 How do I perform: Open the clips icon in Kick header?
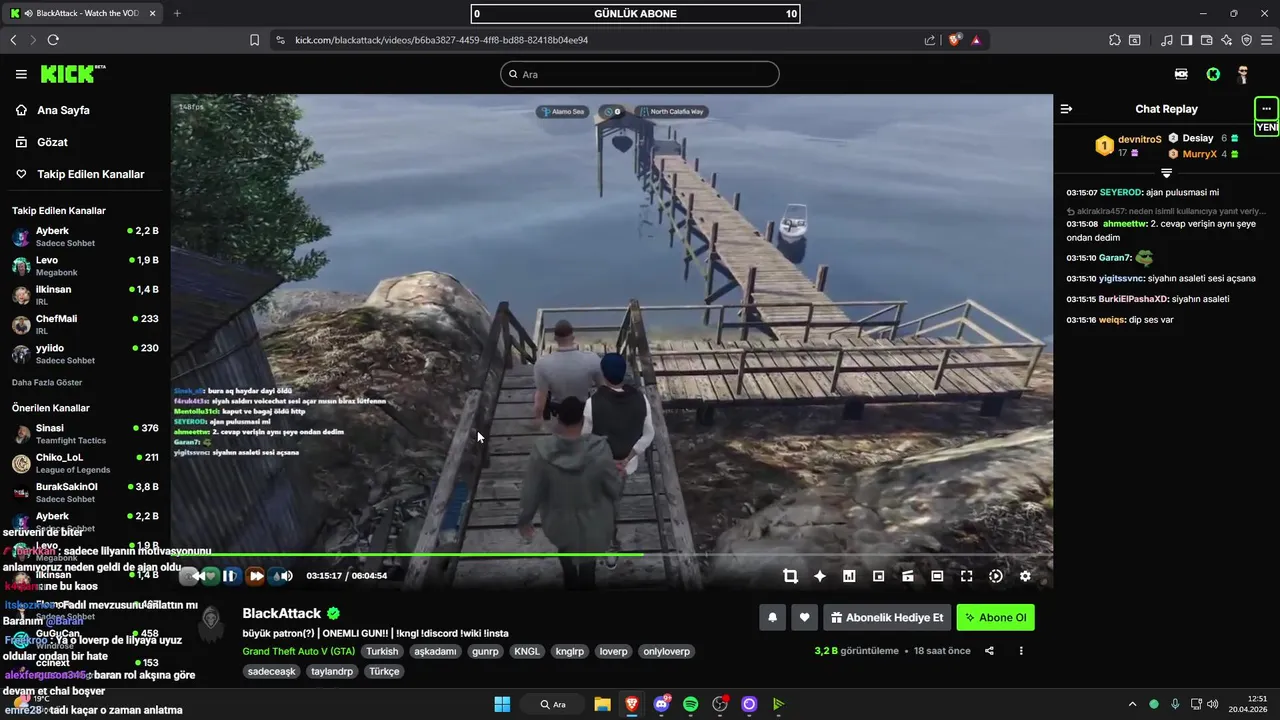[1181, 74]
